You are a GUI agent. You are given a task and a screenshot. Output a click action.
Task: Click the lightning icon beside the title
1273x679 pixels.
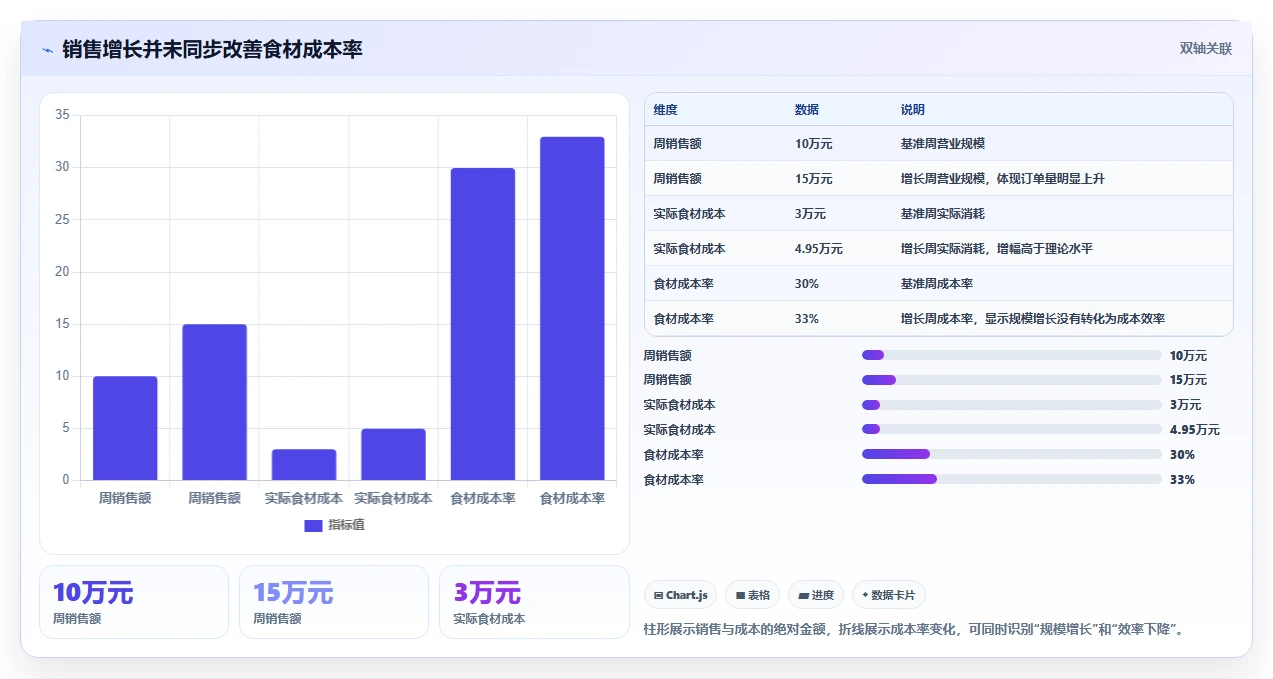(x=47, y=49)
